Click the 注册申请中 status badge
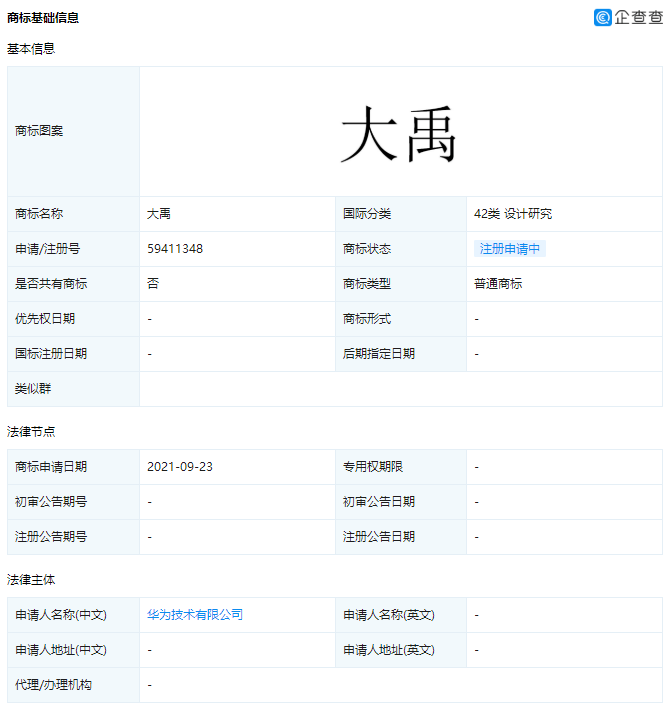This screenshot has height=707, width=671. point(510,248)
